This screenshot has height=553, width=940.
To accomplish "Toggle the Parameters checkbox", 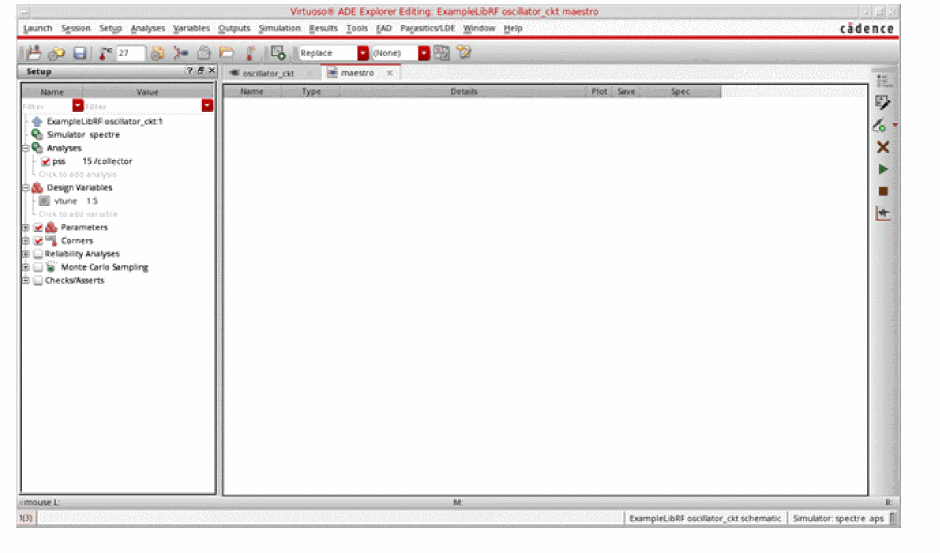I will tap(38, 227).
